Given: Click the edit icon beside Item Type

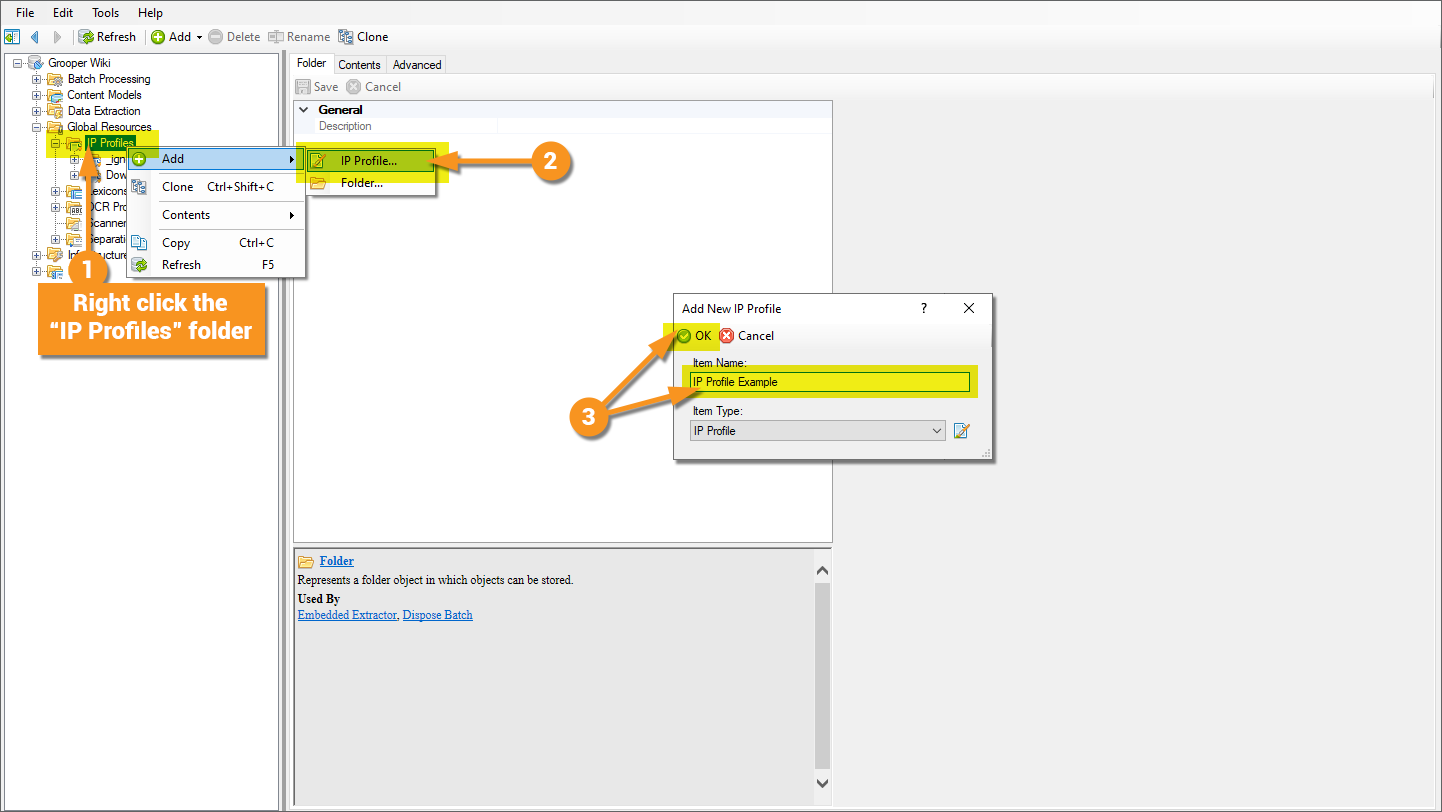Looking at the screenshot, I should 962,431.
